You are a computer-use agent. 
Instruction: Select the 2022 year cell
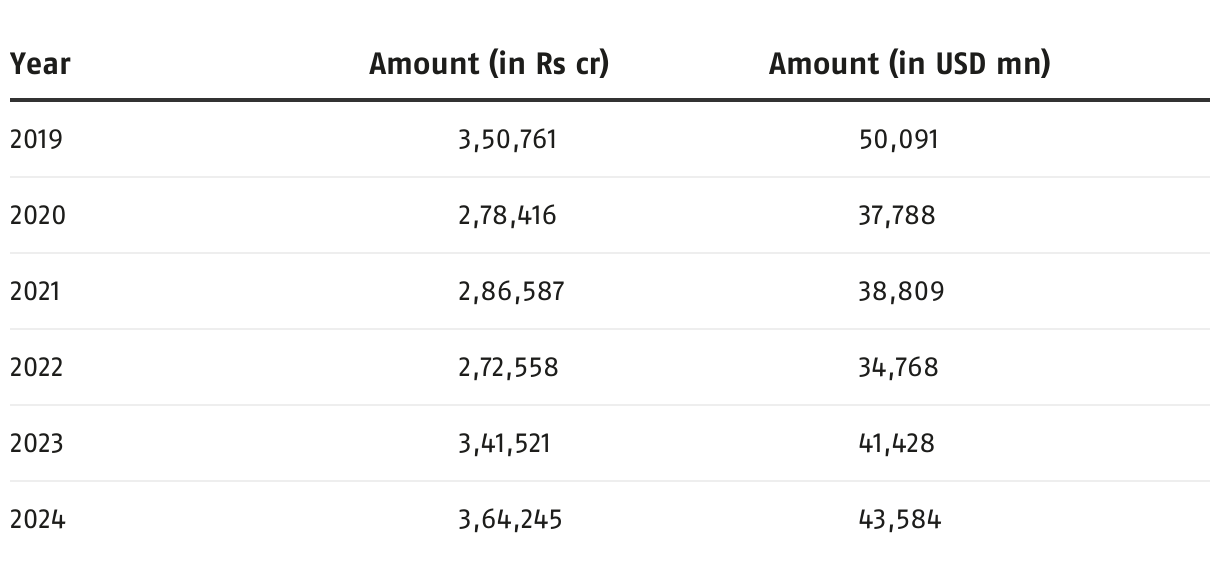[x=37, y=367]
